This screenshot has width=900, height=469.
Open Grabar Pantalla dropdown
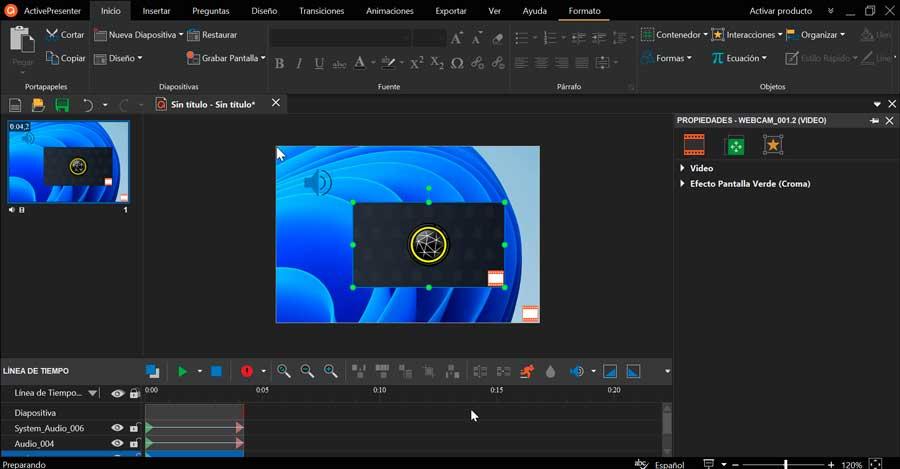coord(263,58)
